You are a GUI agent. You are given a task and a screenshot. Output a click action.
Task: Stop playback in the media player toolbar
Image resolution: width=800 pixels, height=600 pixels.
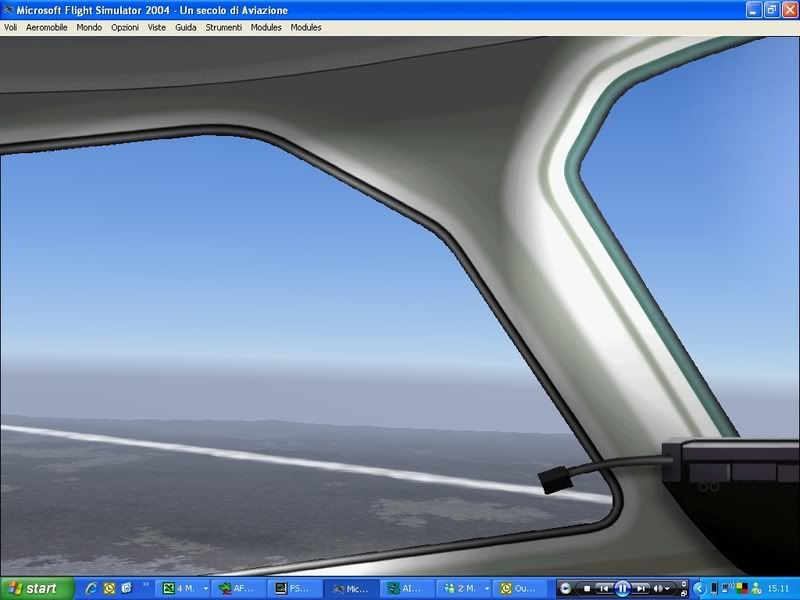pyautogui.click(x=587, y=588)
